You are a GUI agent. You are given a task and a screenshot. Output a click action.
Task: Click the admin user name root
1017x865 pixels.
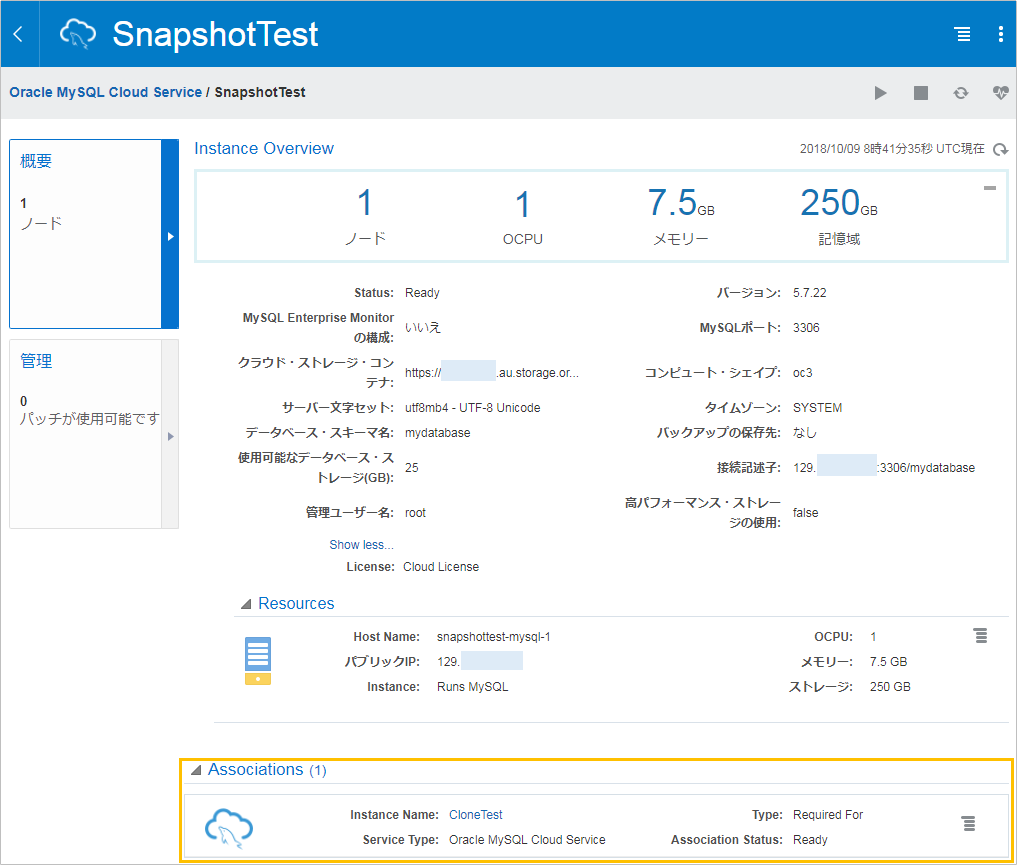point(415,513)
